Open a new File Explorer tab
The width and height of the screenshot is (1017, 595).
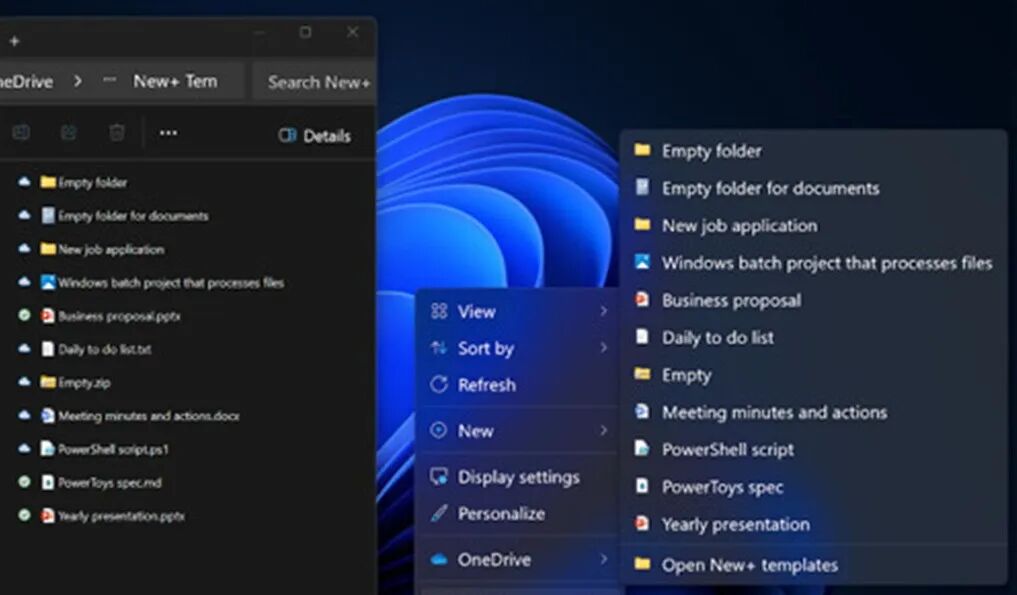14,41
